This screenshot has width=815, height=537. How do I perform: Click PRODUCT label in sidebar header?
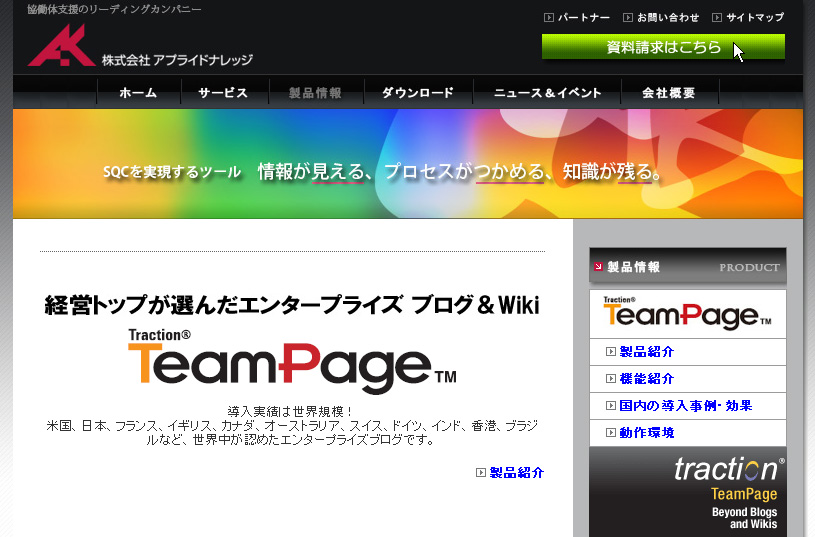pos(750,267)
